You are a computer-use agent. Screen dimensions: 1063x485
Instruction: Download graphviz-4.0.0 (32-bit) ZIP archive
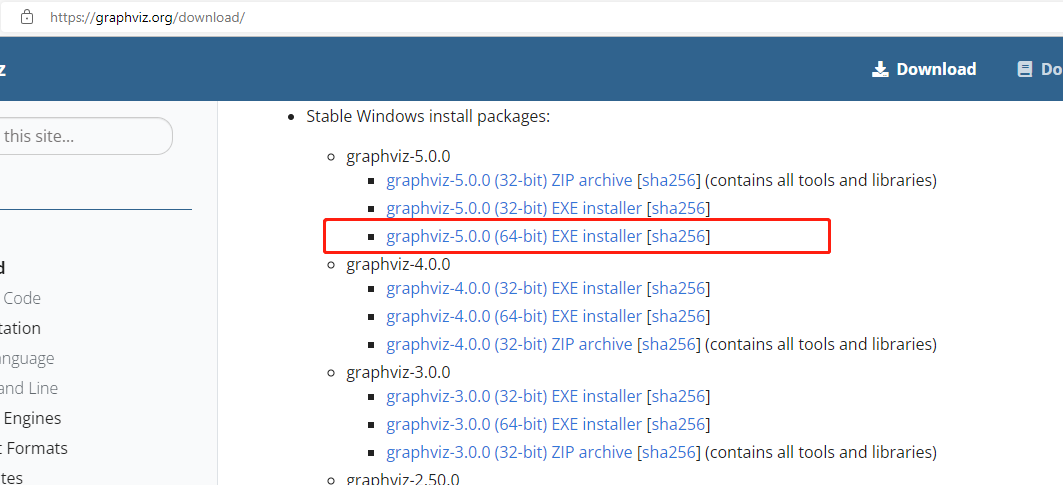[509, 344]
